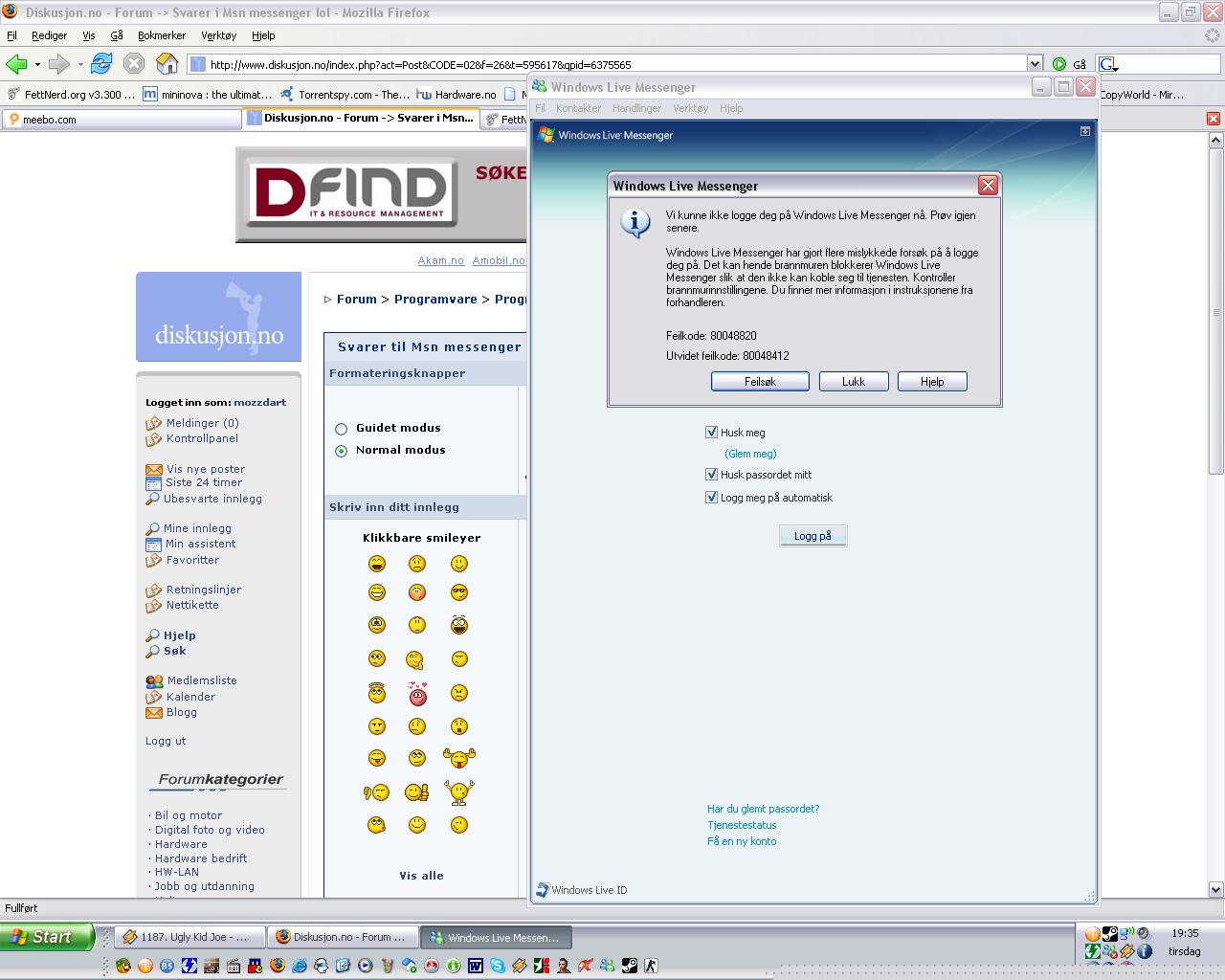The height and width of the screenshot is (980, 1225).
Task: Open 'Torrentspy.com' bookmark toolbar item
Action: point(345,94)
